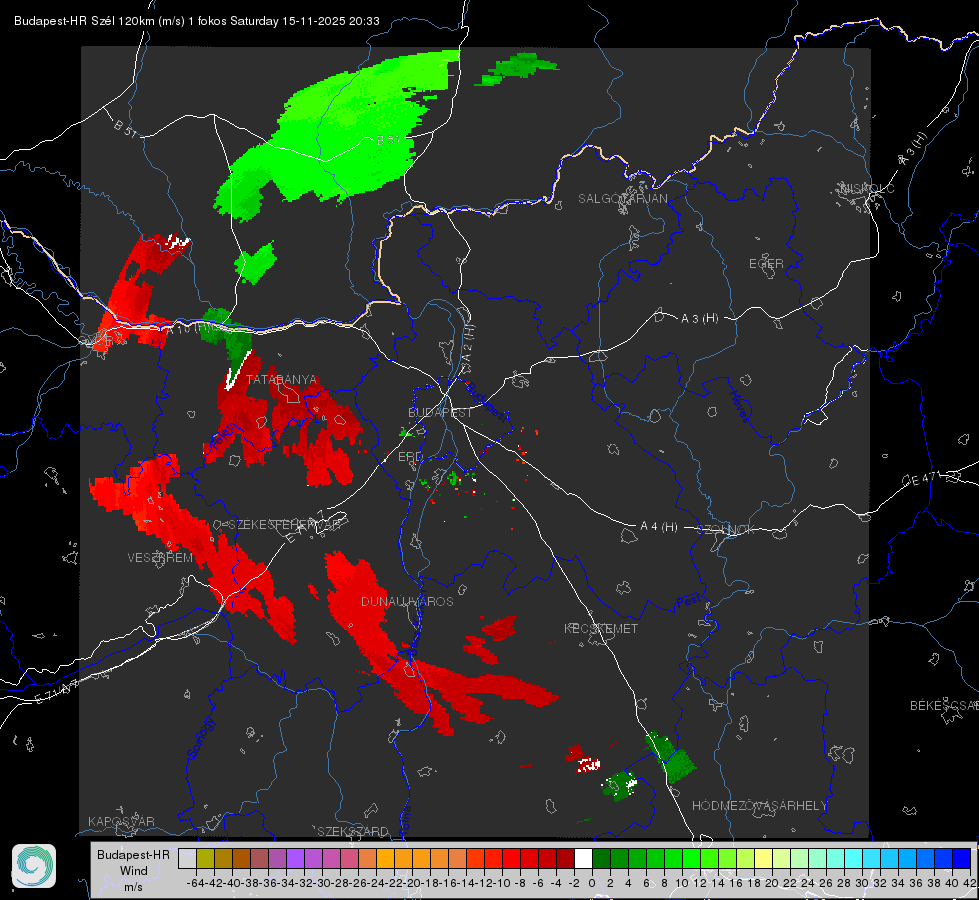This screenshot has width=979, height=900.
Task: Click the swirl logo icon beside the legend
Action: [34, 866]
